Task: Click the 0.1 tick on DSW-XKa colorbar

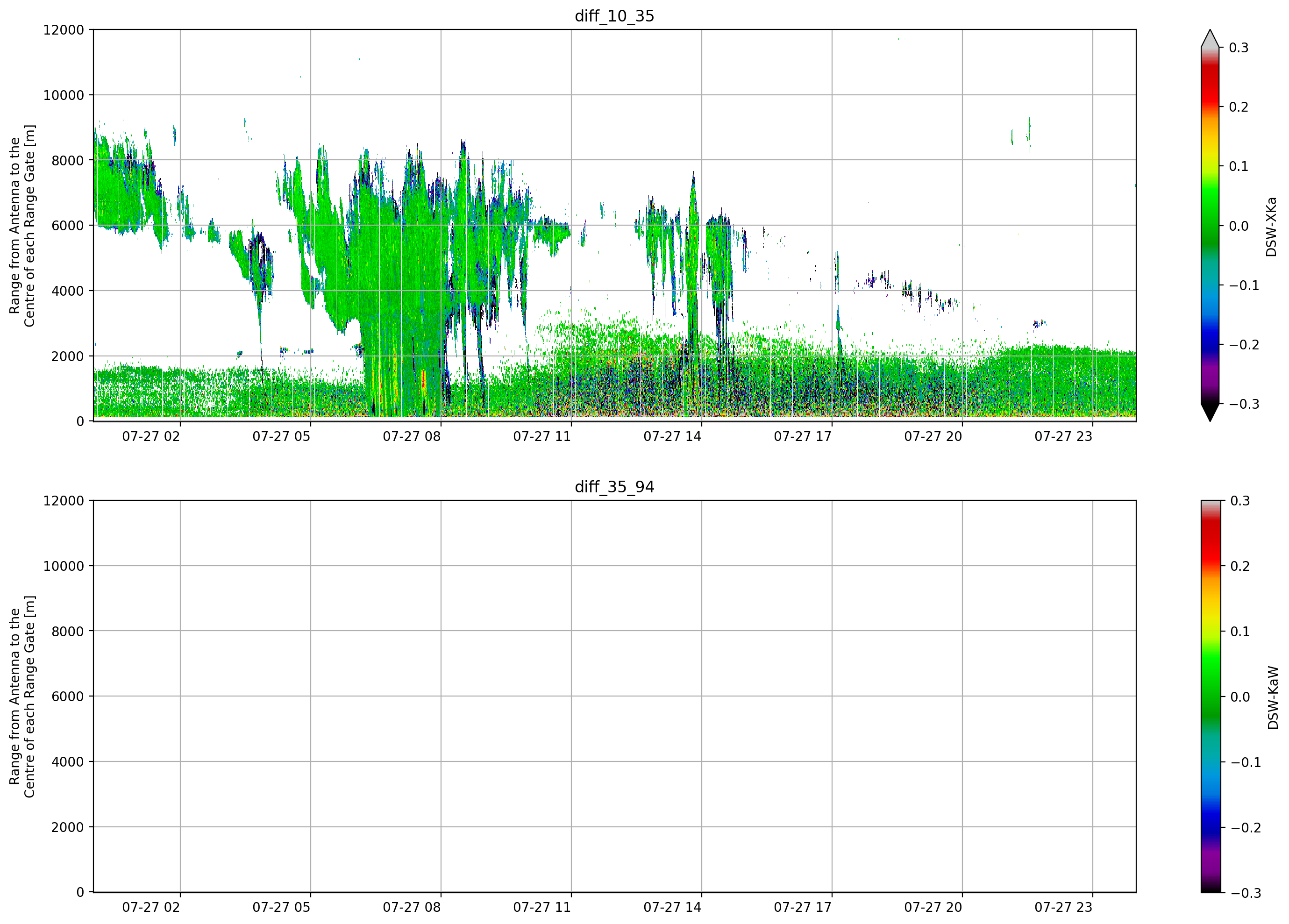Action: (1239, 166)
